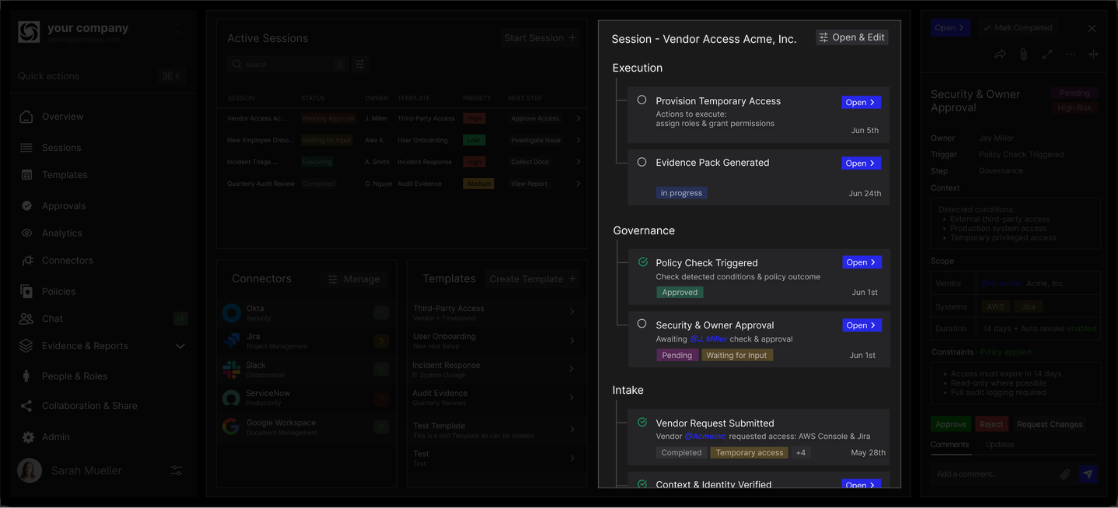1118x508 pixels.
Task: Open filter icon next to sessions search
Action: 360,64
